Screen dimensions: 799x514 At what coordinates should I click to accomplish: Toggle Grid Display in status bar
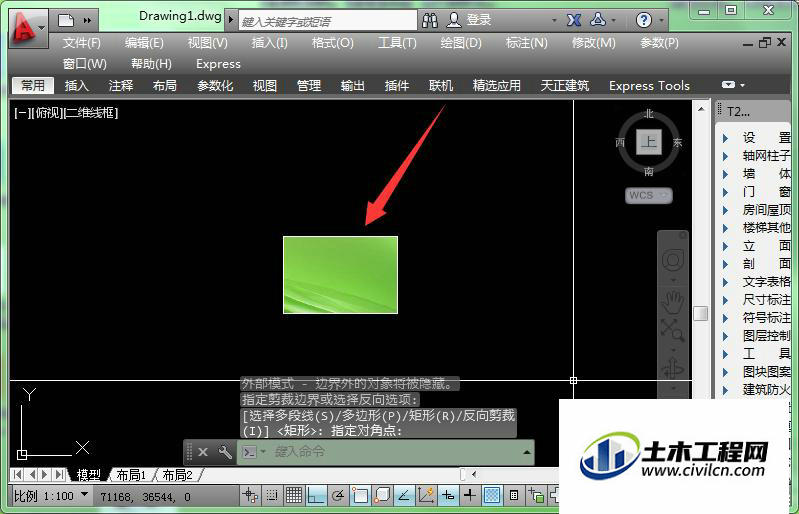pyautogui.click(x=294, y=495)
